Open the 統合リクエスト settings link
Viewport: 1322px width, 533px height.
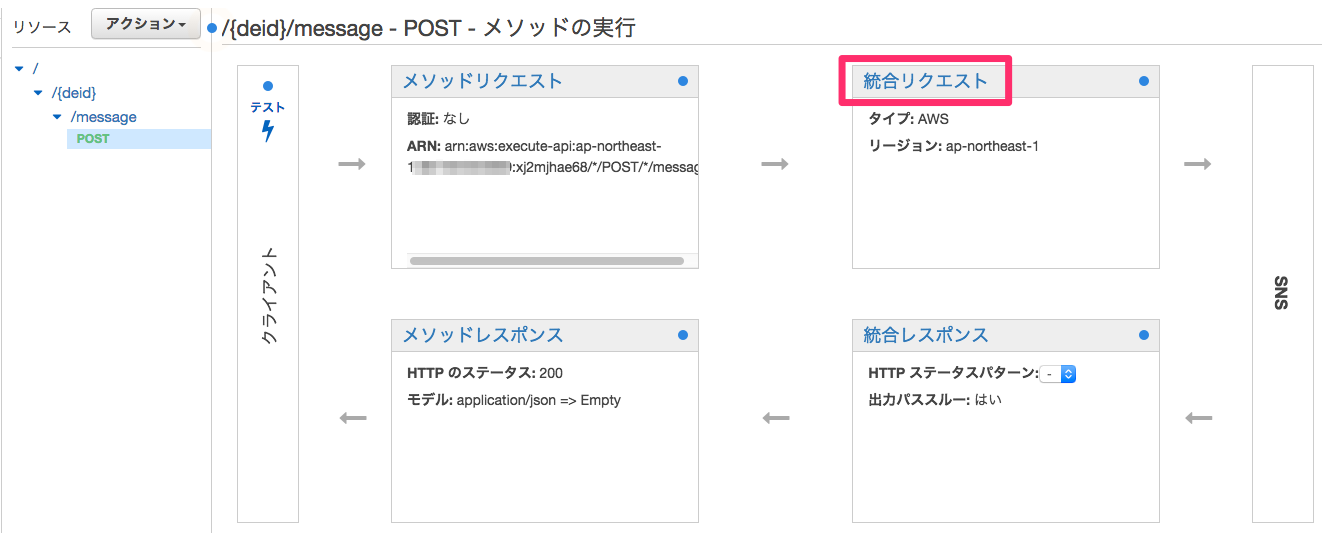(x=925, y=81)
